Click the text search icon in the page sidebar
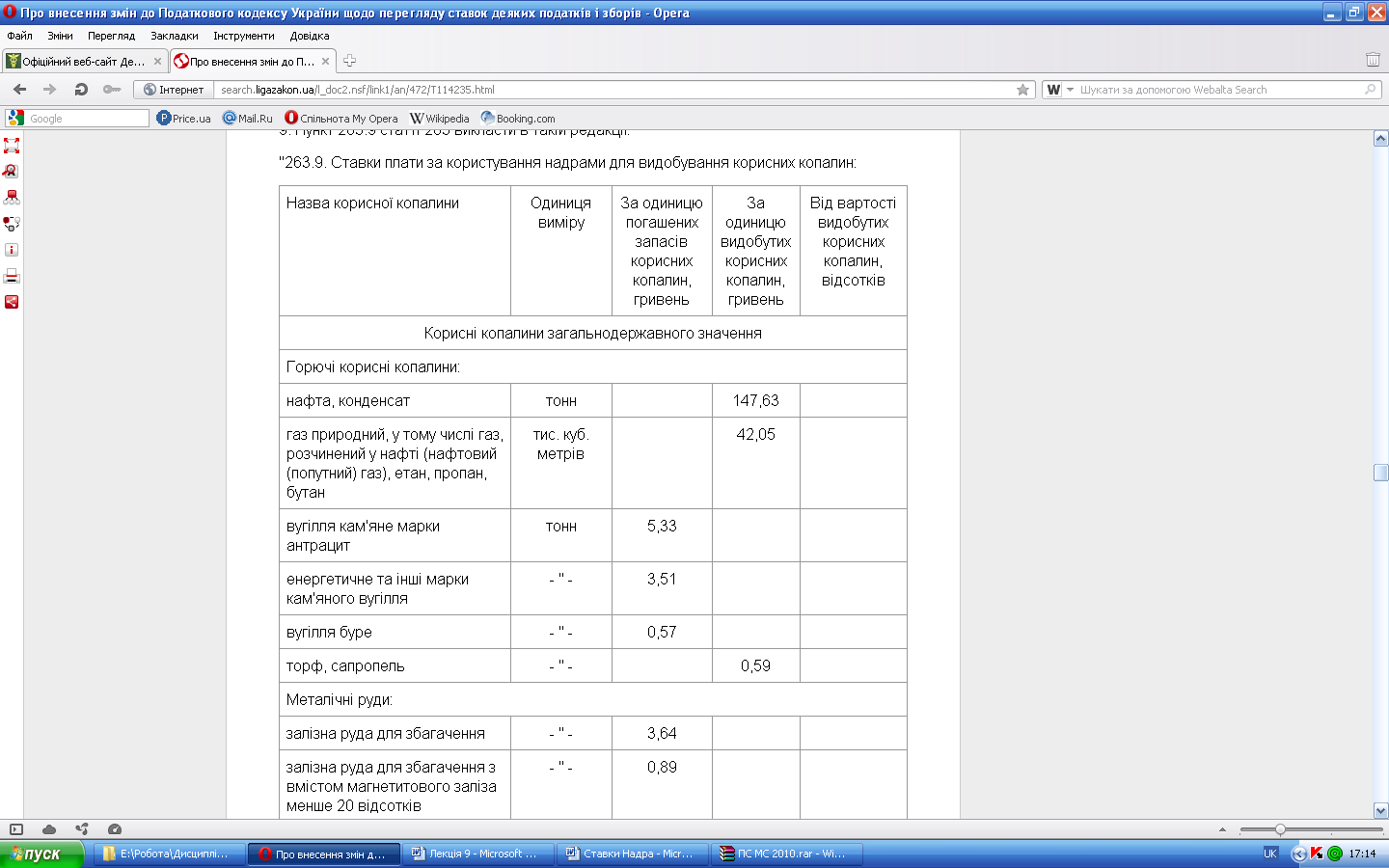The image size is (1389, 868). (x=12, y=172)
